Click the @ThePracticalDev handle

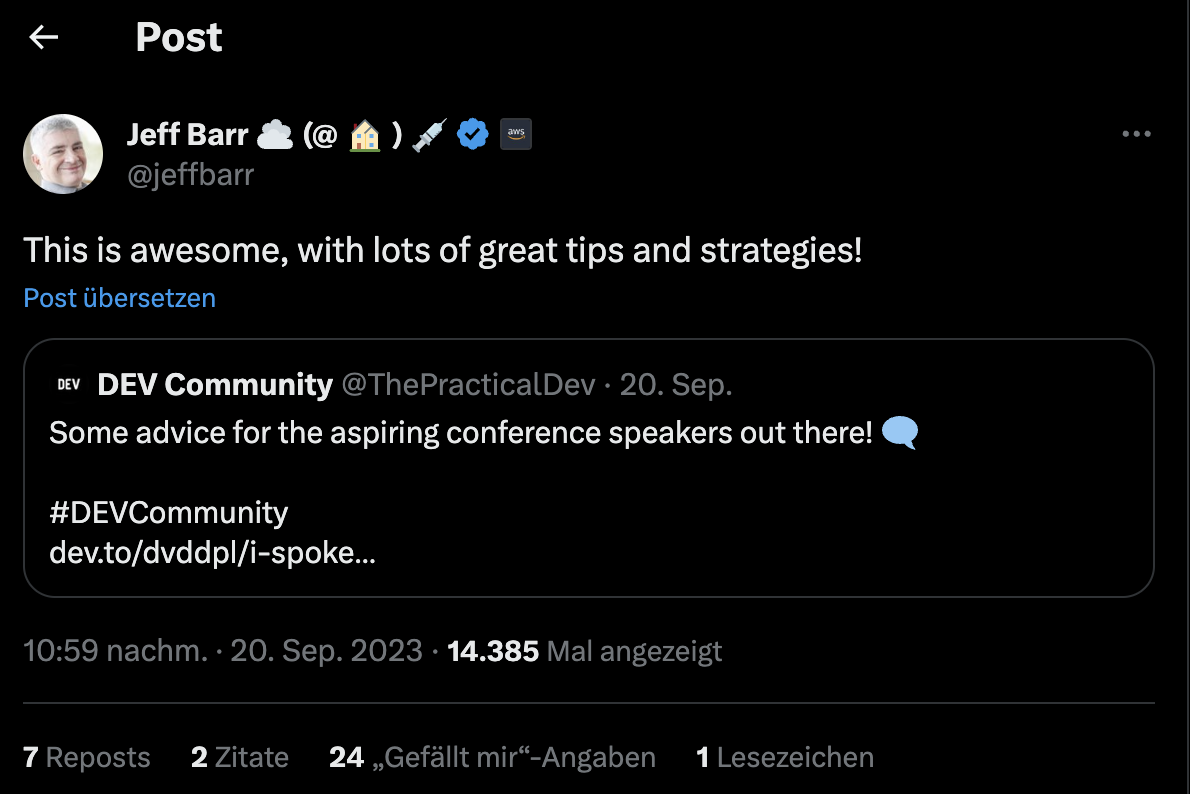coord(470,384)
